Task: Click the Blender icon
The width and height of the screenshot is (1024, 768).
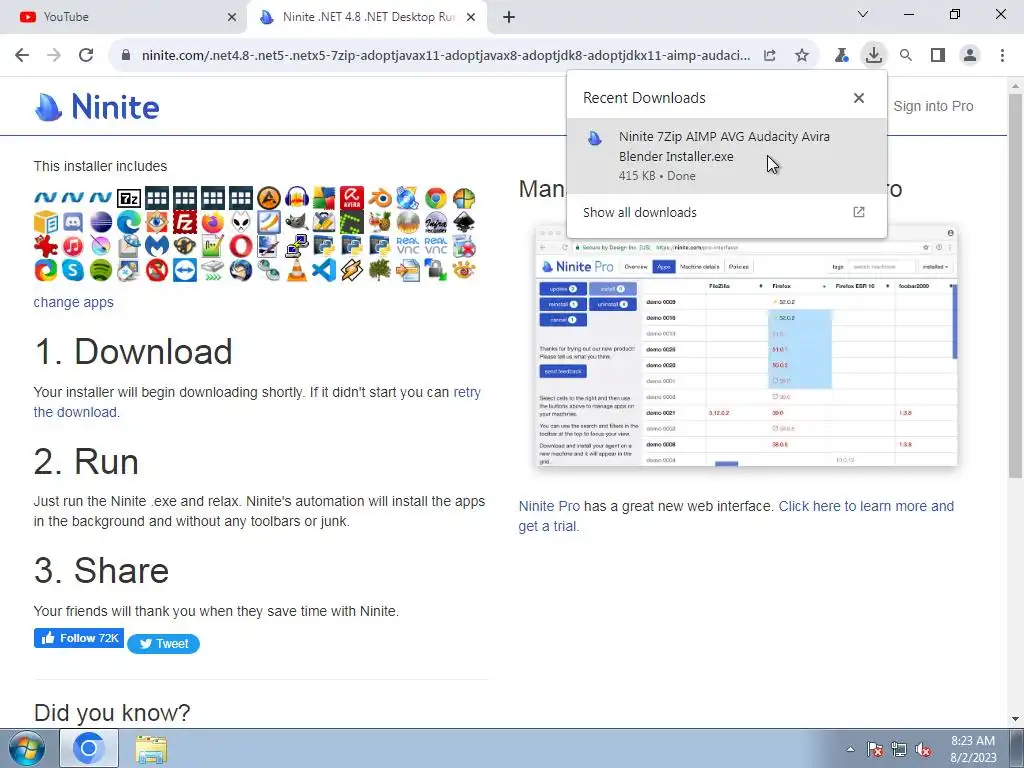Action: pos(380,198)
